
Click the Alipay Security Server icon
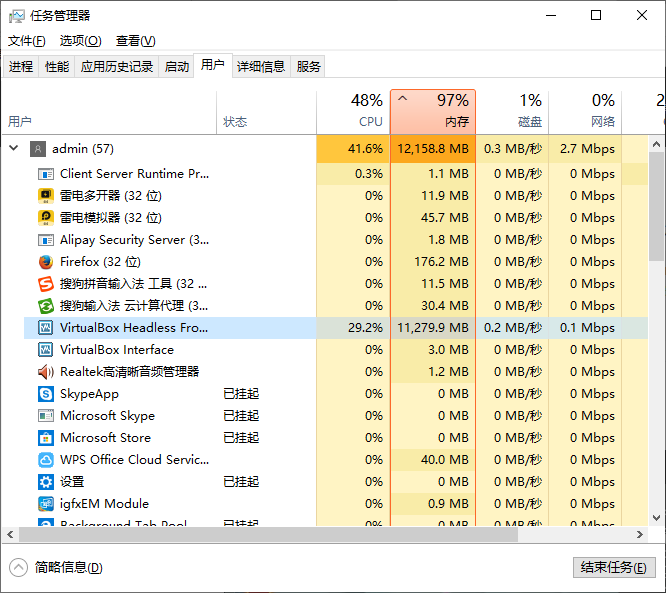point(45,240)
